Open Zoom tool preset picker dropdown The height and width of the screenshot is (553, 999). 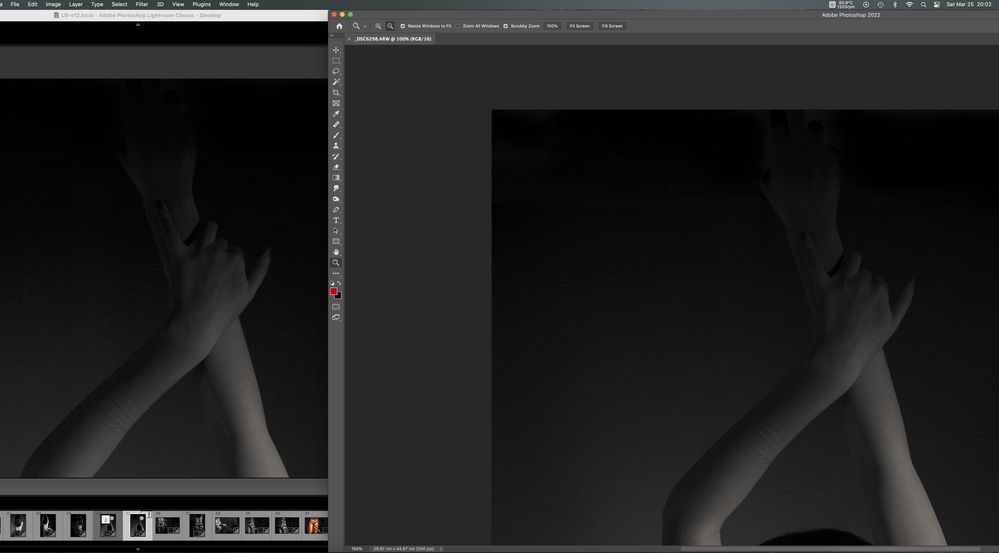tap(364, 27)
